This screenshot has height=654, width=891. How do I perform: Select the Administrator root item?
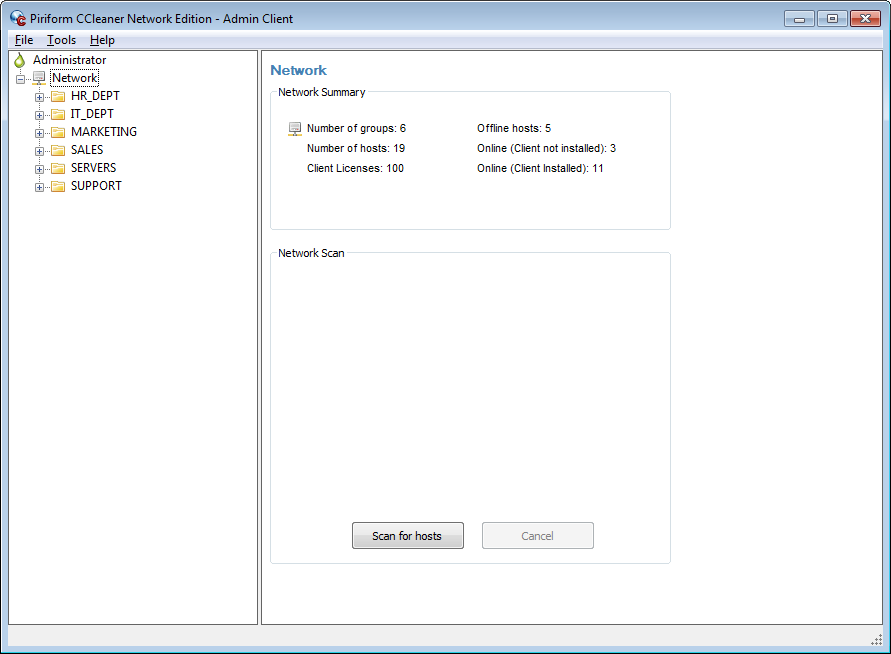point(69,60)
